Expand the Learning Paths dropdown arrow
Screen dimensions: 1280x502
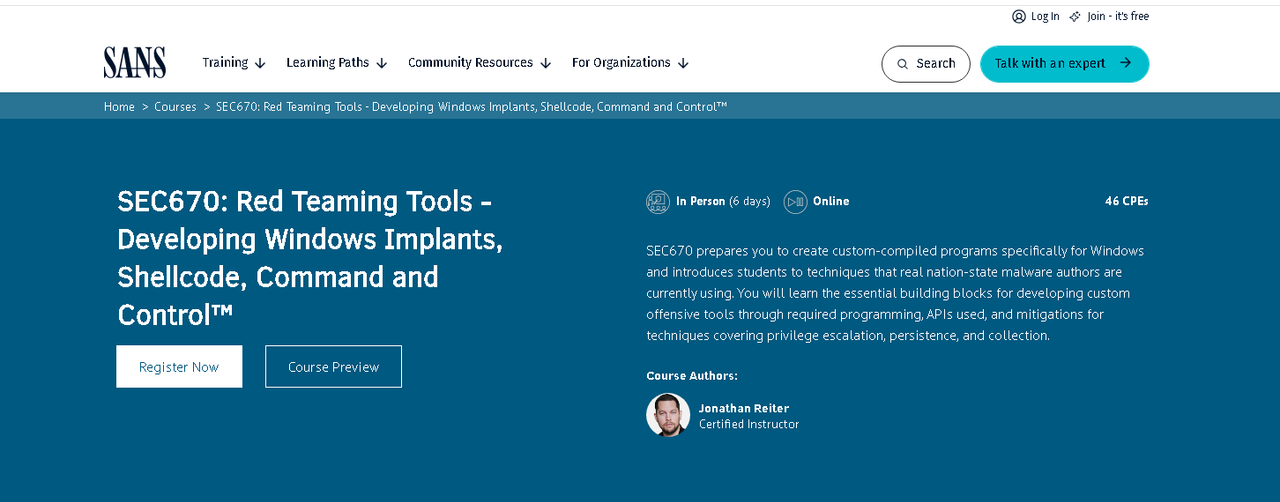381,63
